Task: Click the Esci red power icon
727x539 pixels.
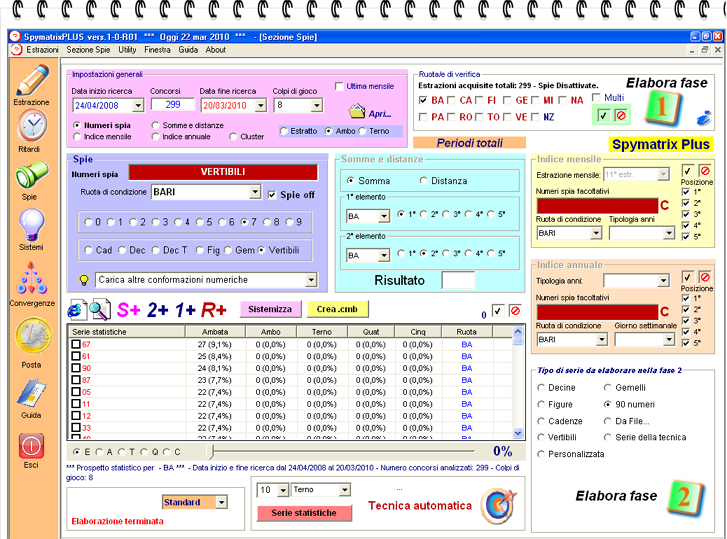Action: [31, 446]
